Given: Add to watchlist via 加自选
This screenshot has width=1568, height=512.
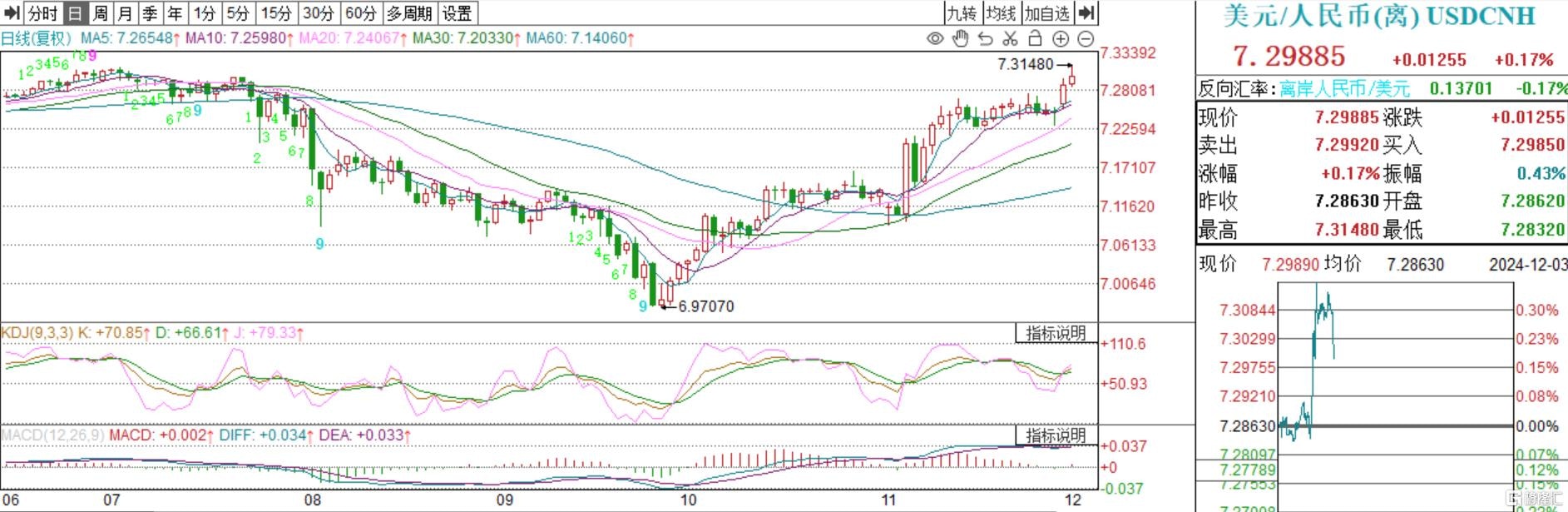Looking at the screenshot, I should pos(1046,13).
